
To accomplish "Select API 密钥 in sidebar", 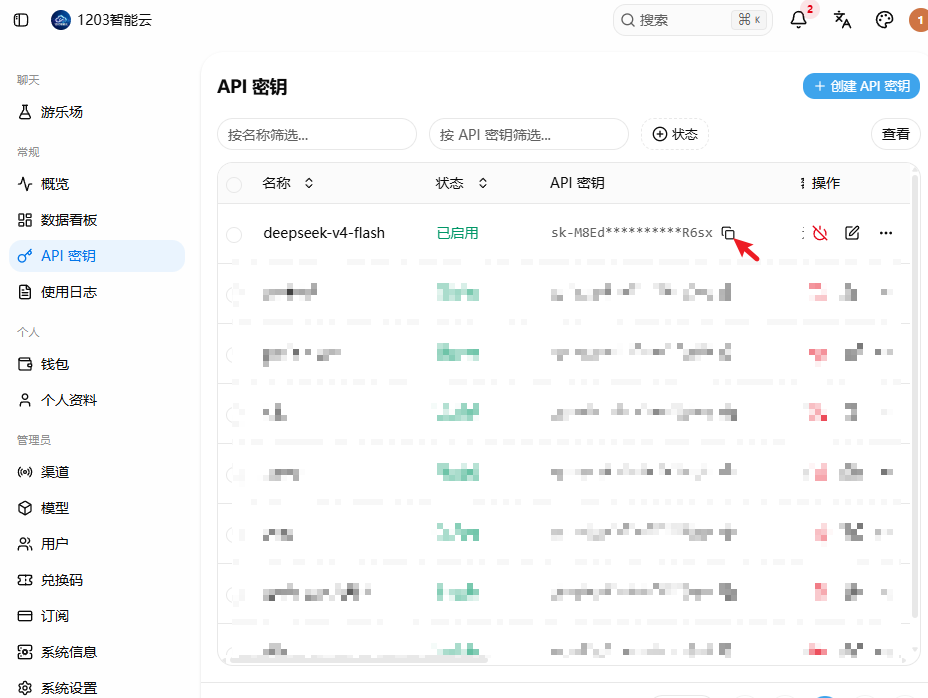I will point(97,256).
